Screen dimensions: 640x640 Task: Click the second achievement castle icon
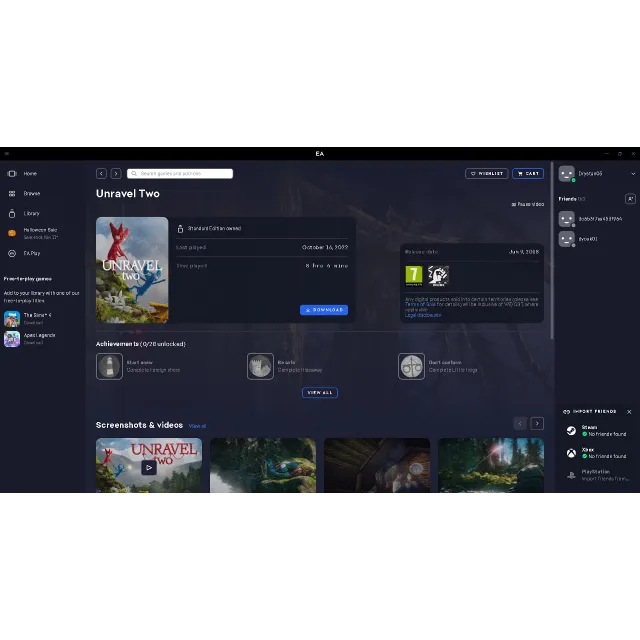pyautogui.click(x=260, y=366)
